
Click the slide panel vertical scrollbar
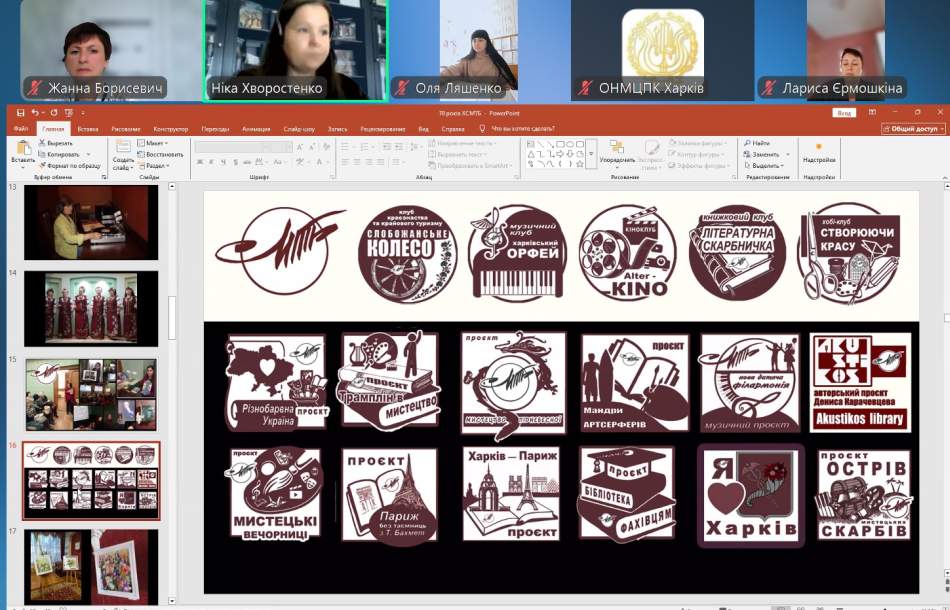pyautogui.click(x=170, y=320)
